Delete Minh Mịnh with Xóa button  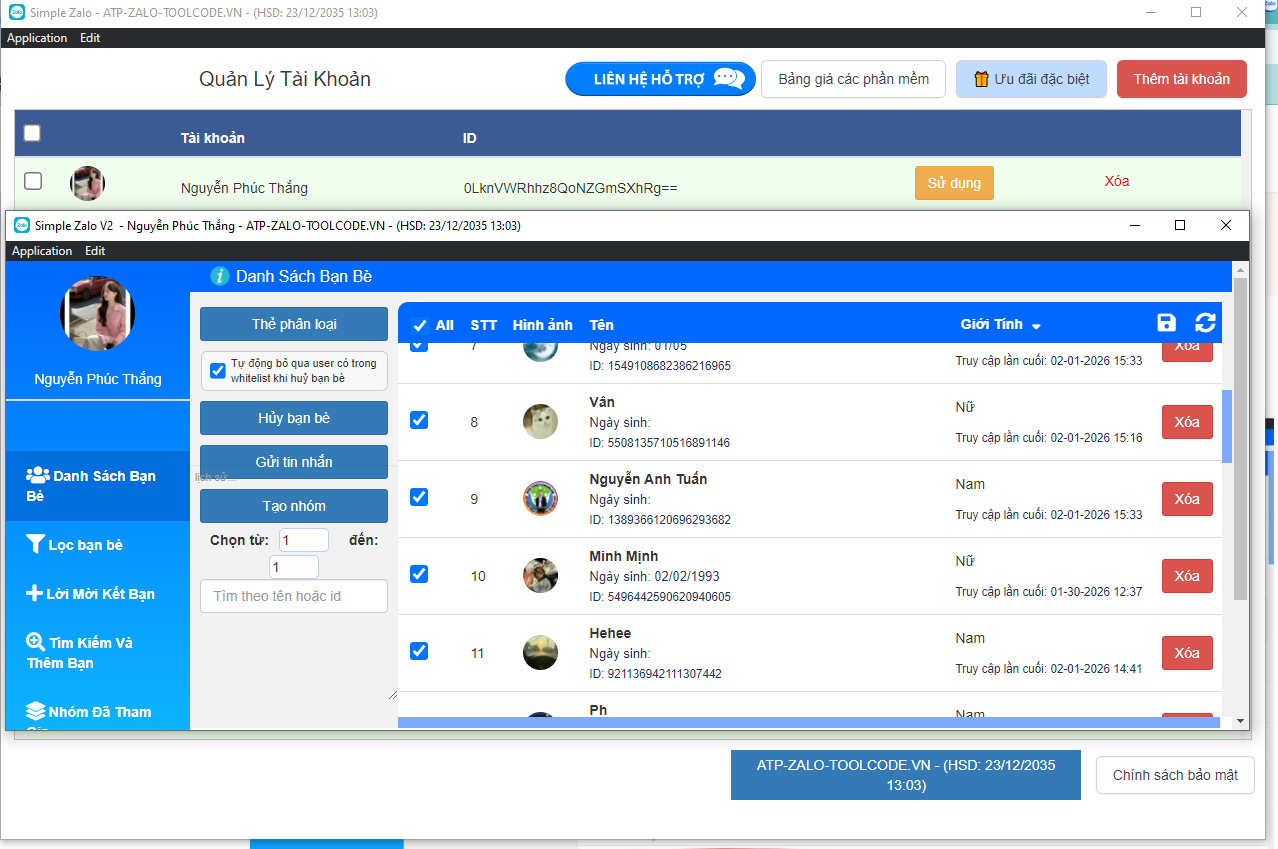pyautogui.click(x=1187, y=576)
